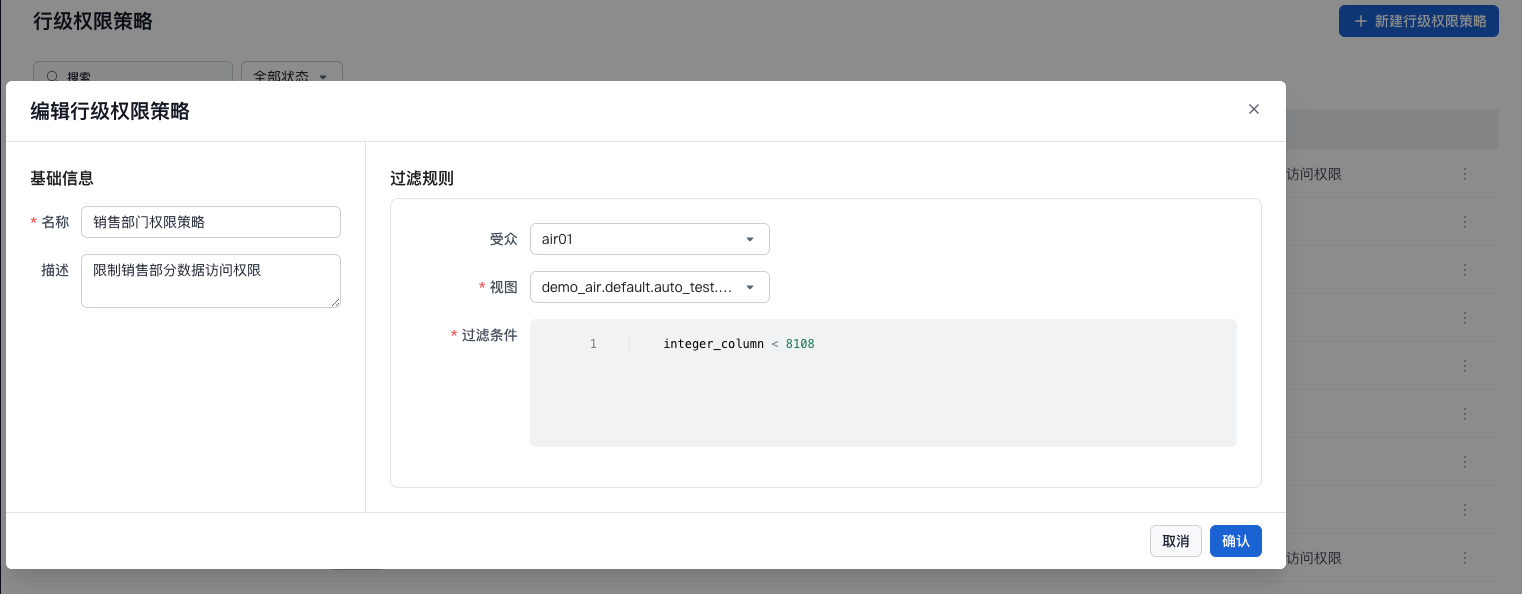This screenshot has height=594, width=1522.
Task: Click the 名称 input field
Action: pos(210,222)
